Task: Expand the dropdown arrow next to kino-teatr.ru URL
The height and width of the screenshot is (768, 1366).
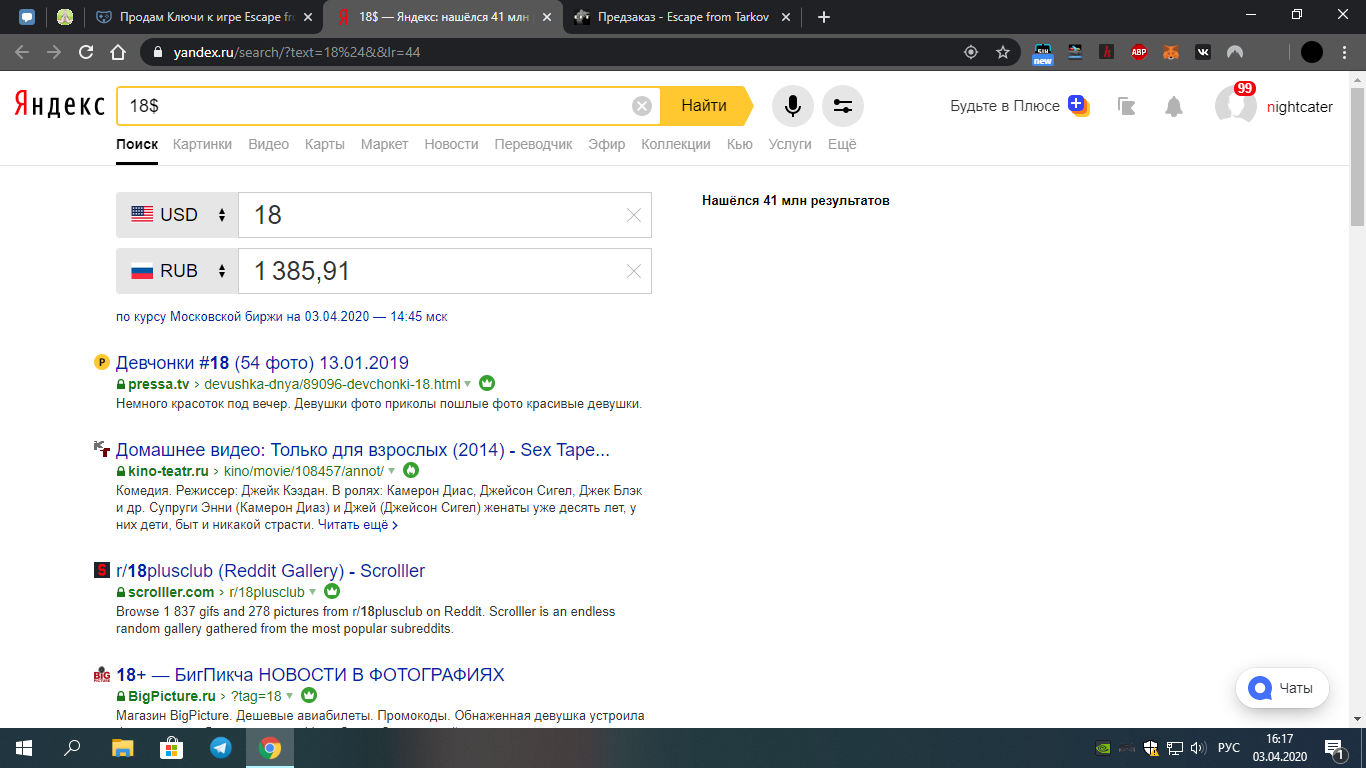Action: [x=392, y=471]
